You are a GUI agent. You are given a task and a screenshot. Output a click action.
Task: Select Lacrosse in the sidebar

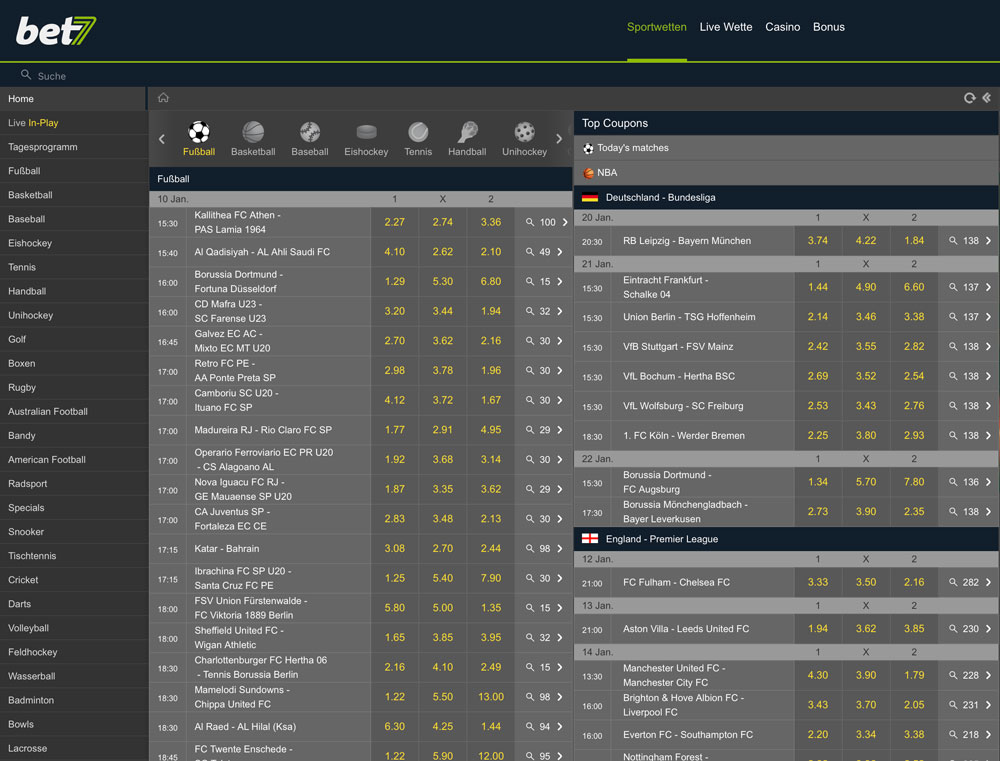(73, 748)
